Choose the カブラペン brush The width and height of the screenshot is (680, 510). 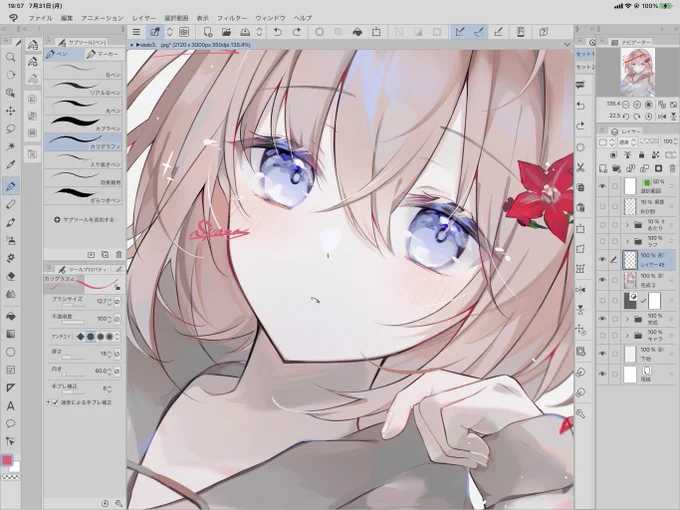tap(83, 124)
